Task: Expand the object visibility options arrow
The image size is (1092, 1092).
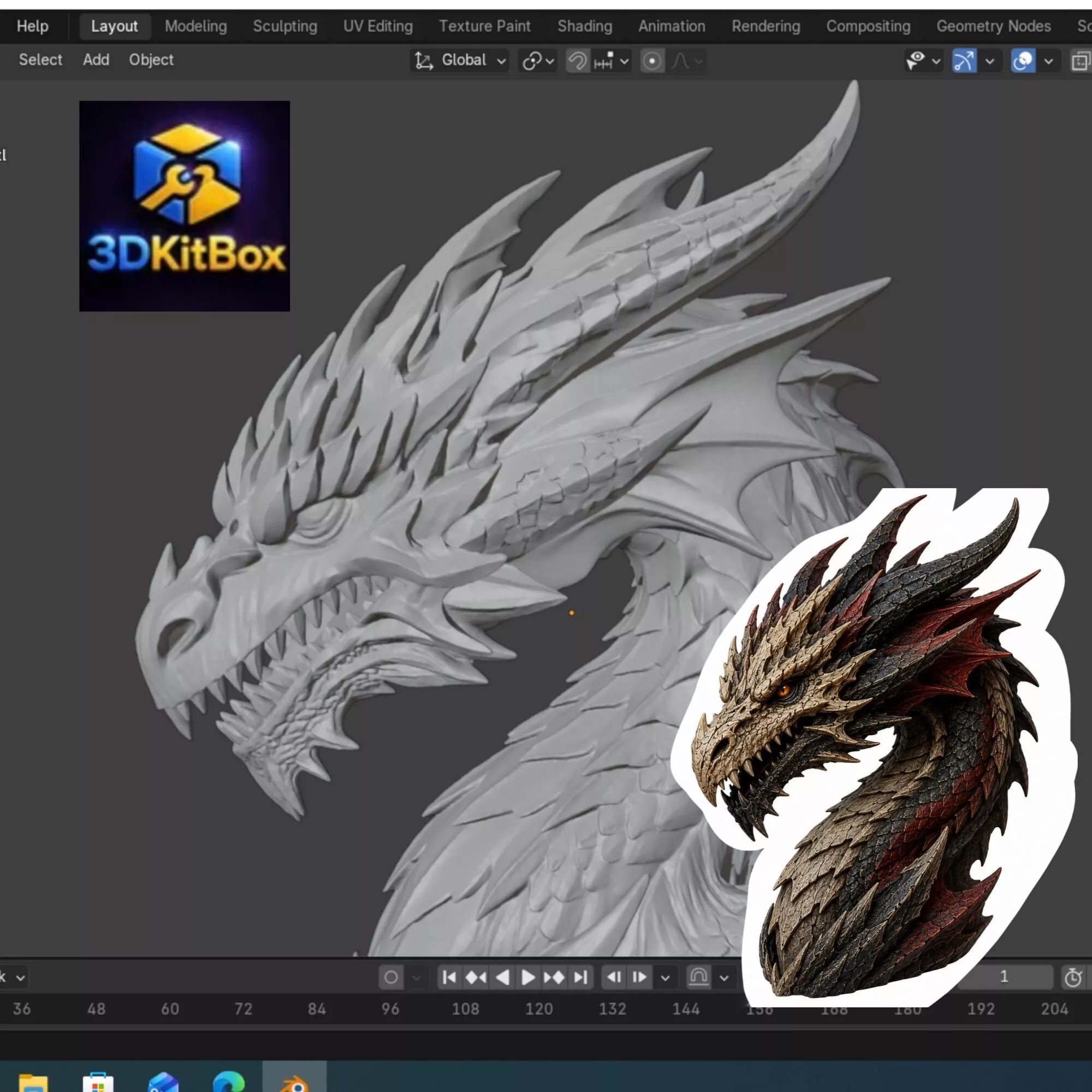Action: point(936,61)
